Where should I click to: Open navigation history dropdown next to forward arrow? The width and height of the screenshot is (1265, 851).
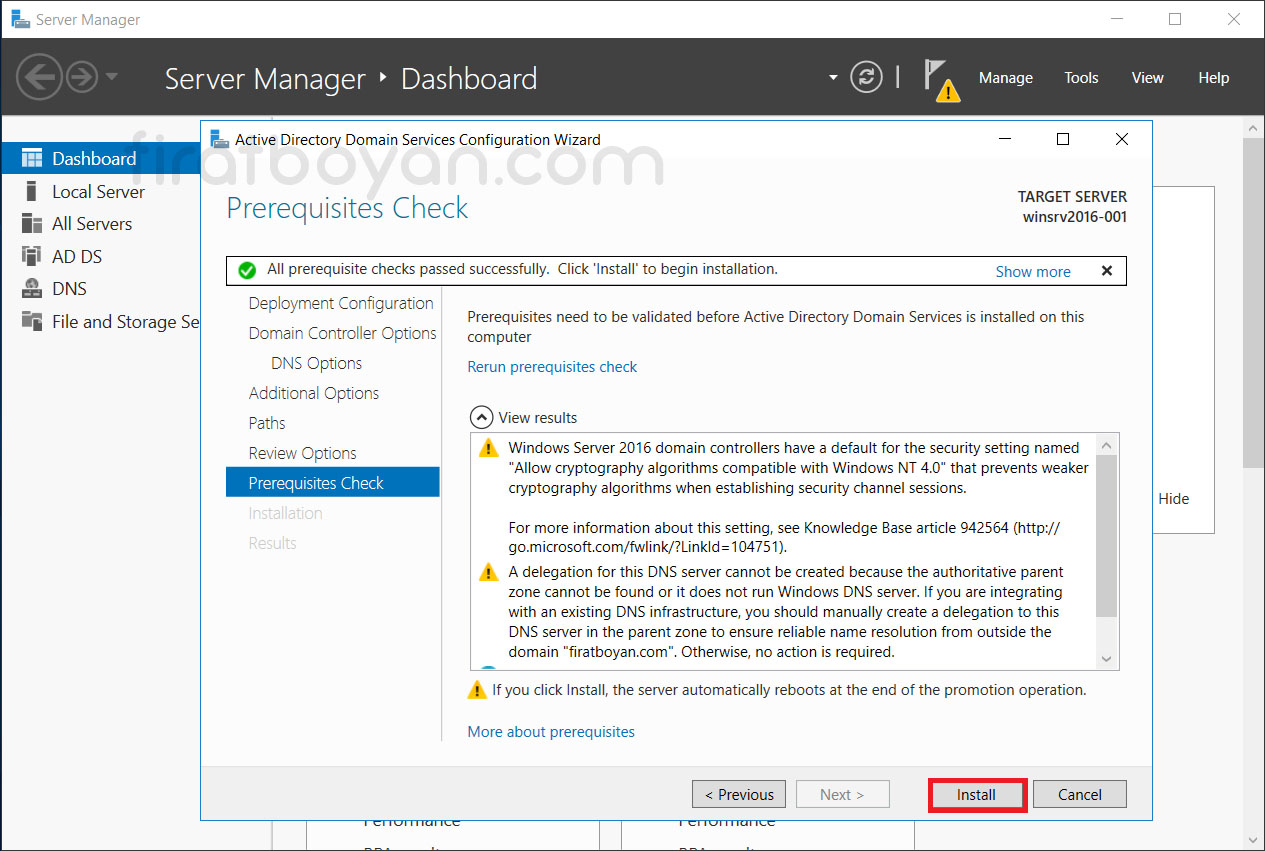(x=111, y=77)
